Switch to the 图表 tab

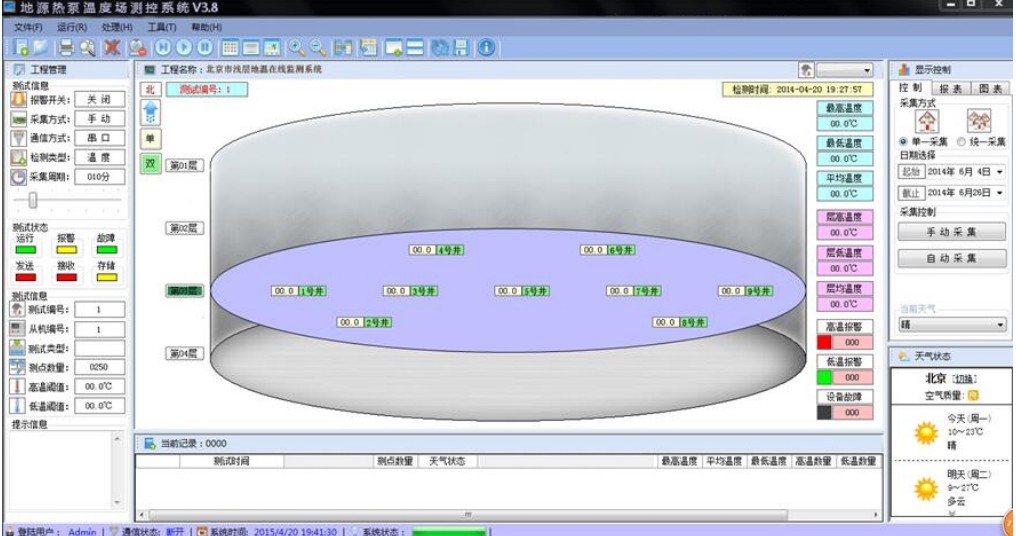pos(989,89)
